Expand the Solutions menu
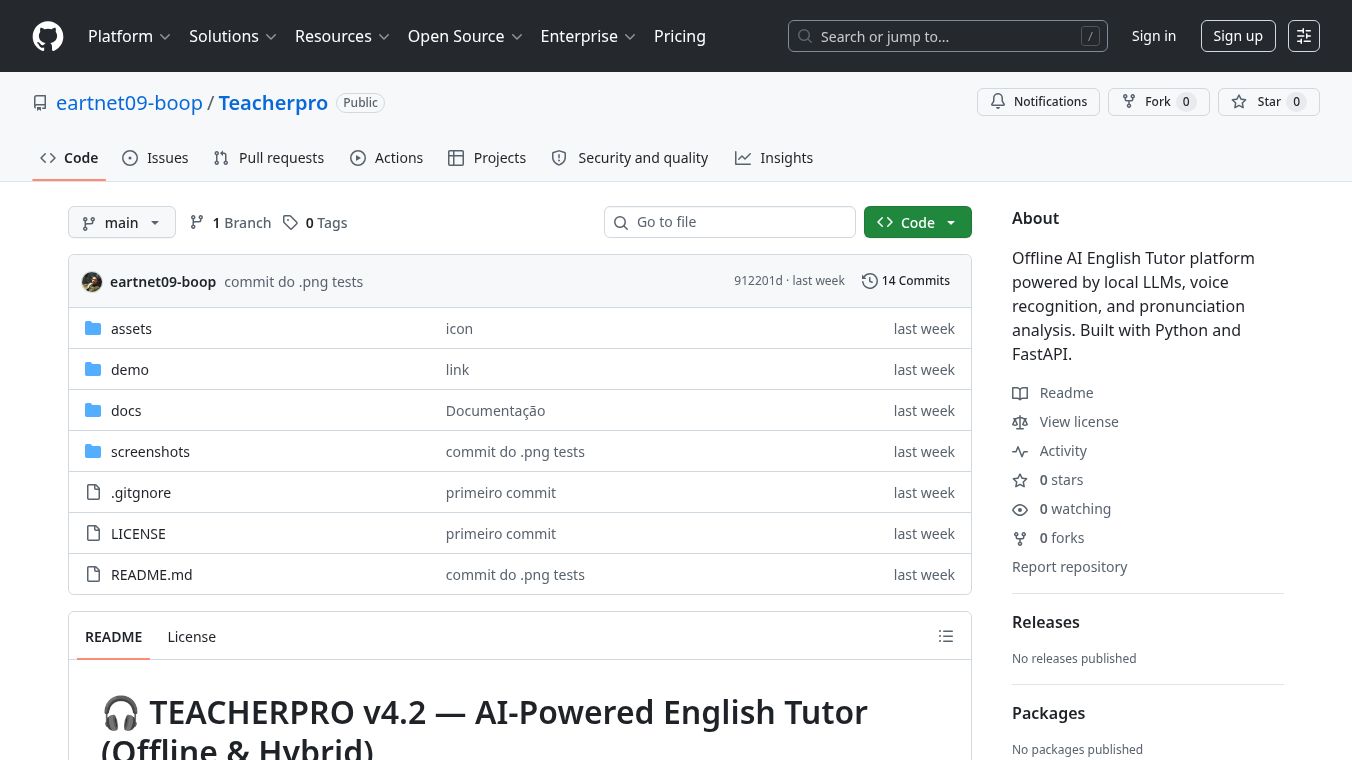This screenshot has width=1352, height=760. point(232,36)
